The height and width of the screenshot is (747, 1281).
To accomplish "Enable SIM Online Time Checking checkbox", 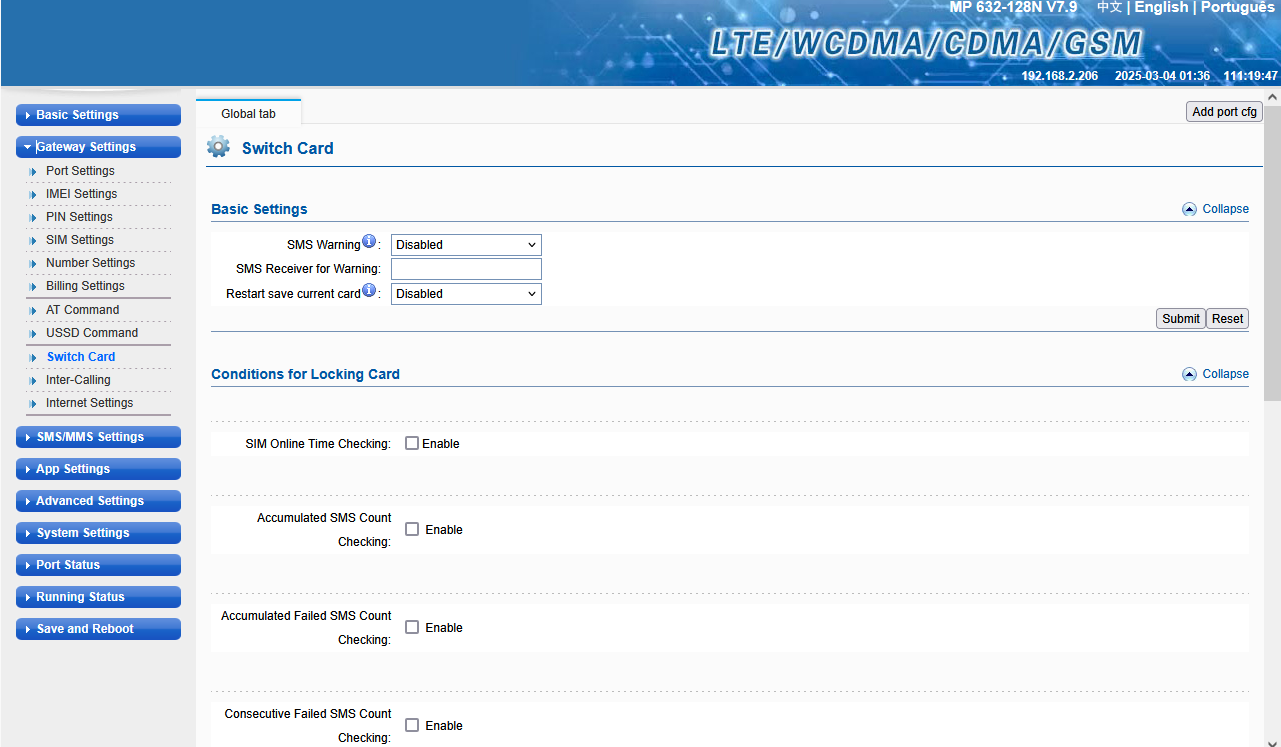I will pyautogui.click(x=412, y=443).
